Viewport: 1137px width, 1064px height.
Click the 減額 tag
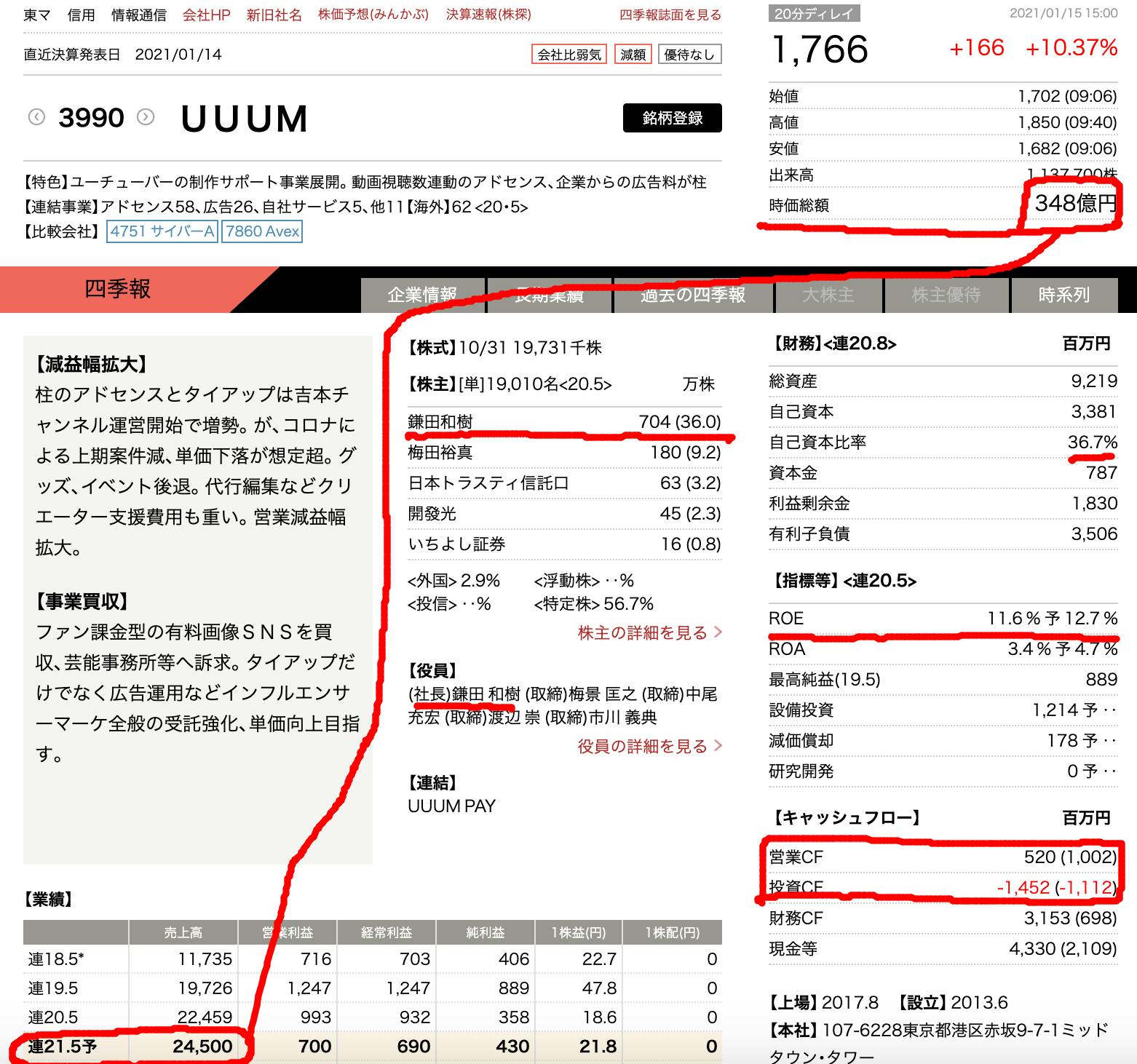coord(633,55)
